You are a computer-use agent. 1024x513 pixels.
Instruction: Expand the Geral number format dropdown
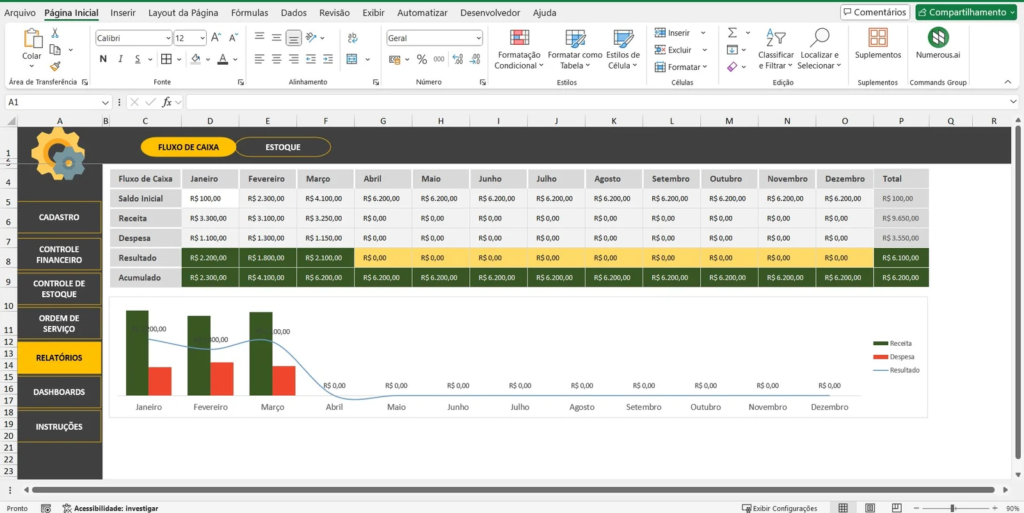[x=478, y=38]
